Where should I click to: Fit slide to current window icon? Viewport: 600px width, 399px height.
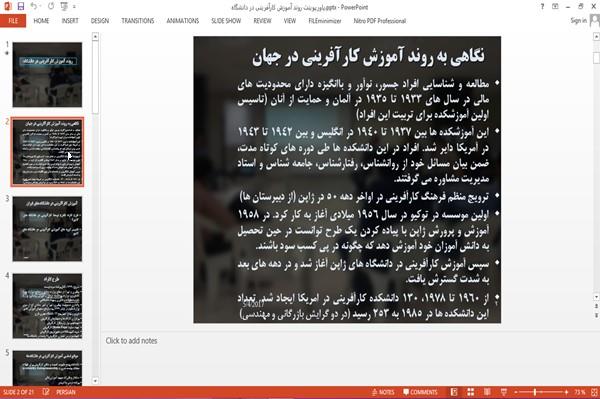pyautogui.click(x=594, y=392)
